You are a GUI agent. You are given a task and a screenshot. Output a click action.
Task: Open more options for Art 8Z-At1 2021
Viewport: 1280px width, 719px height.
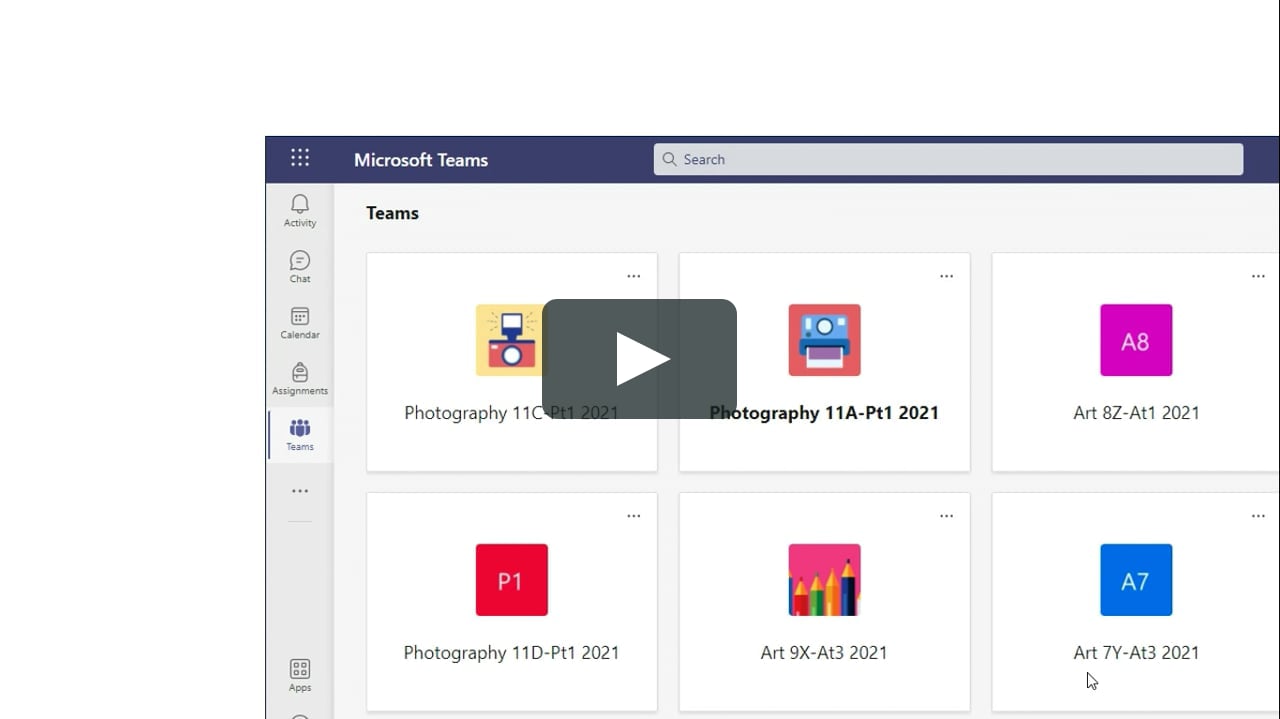[1258, 276]
